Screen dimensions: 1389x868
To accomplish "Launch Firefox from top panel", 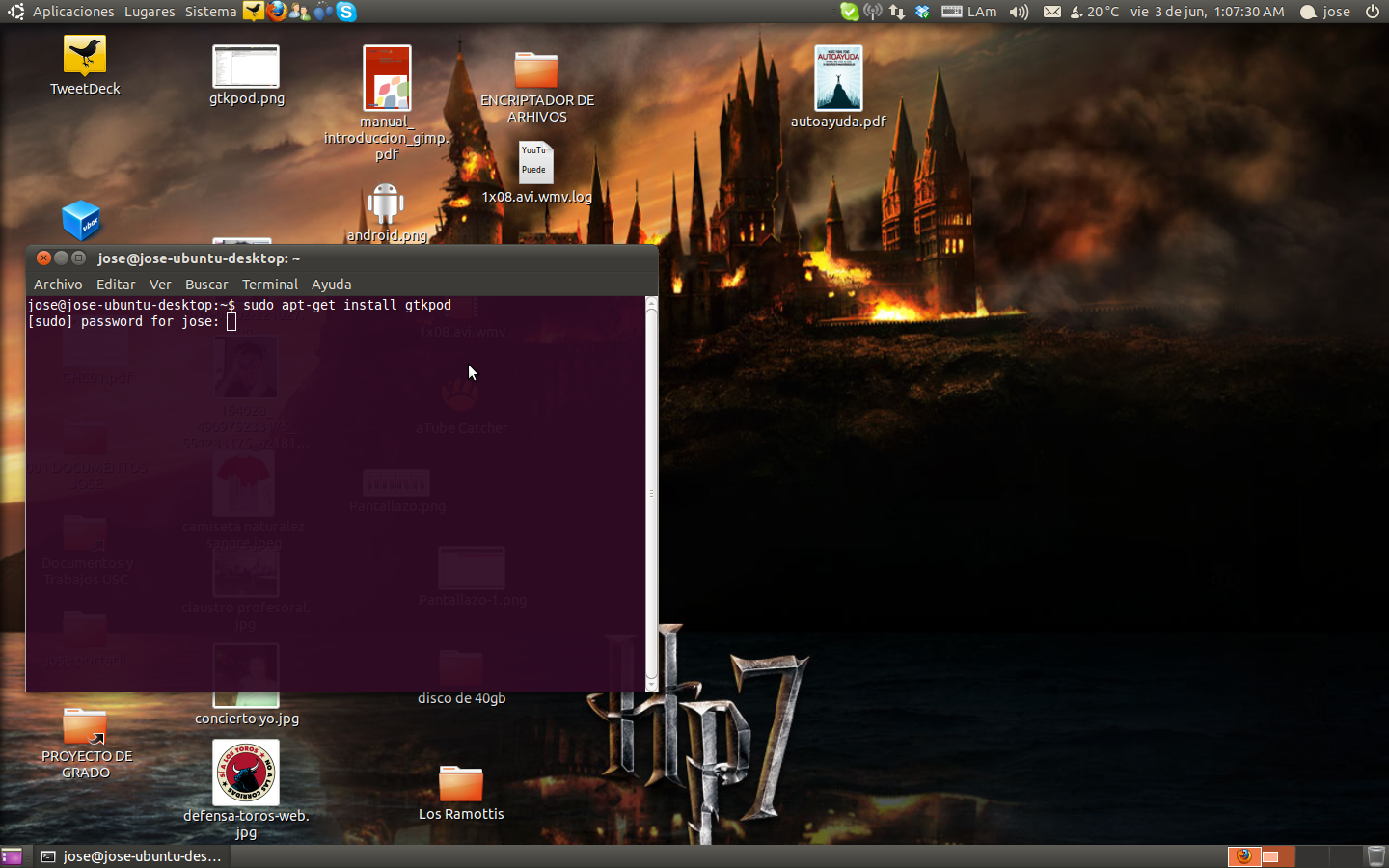I will 277,12.
